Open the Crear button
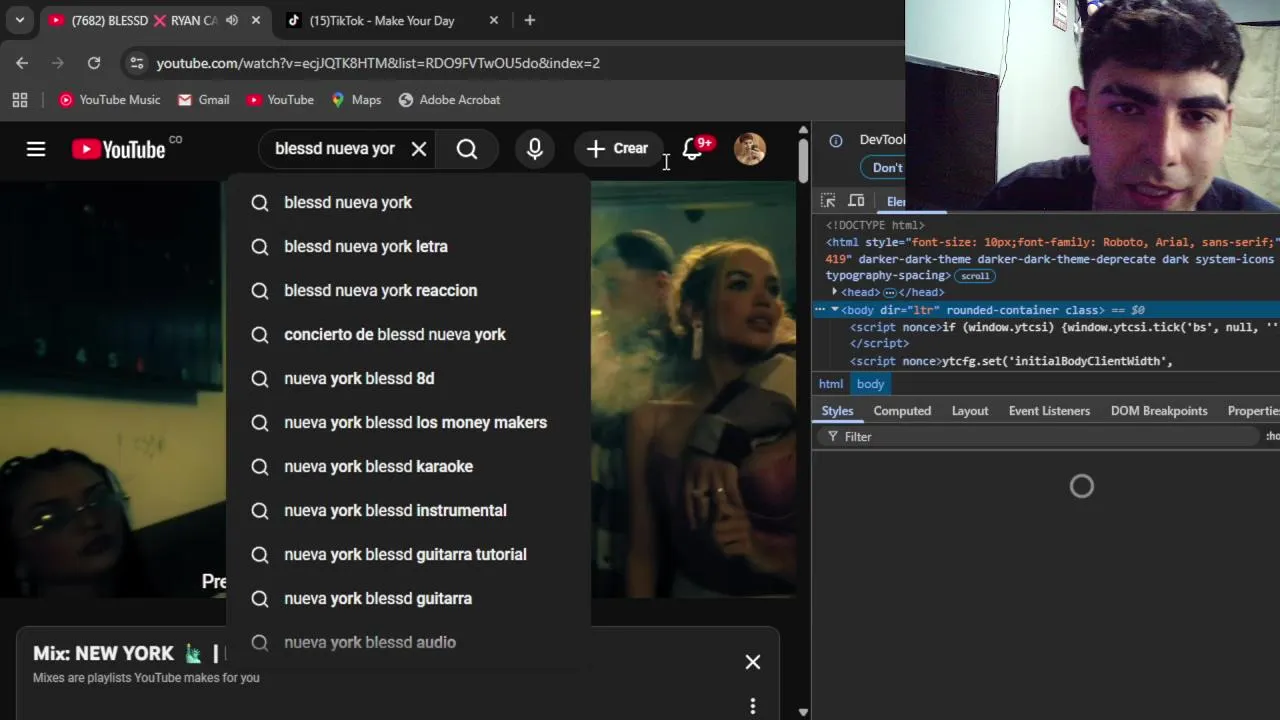Screen dimensions: 1280x720 coord(618,149)
